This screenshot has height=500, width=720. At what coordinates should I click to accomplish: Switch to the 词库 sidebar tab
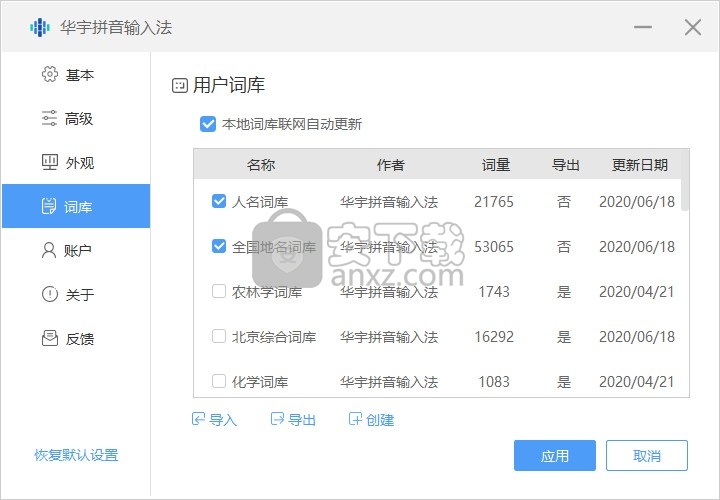[76, 207]
